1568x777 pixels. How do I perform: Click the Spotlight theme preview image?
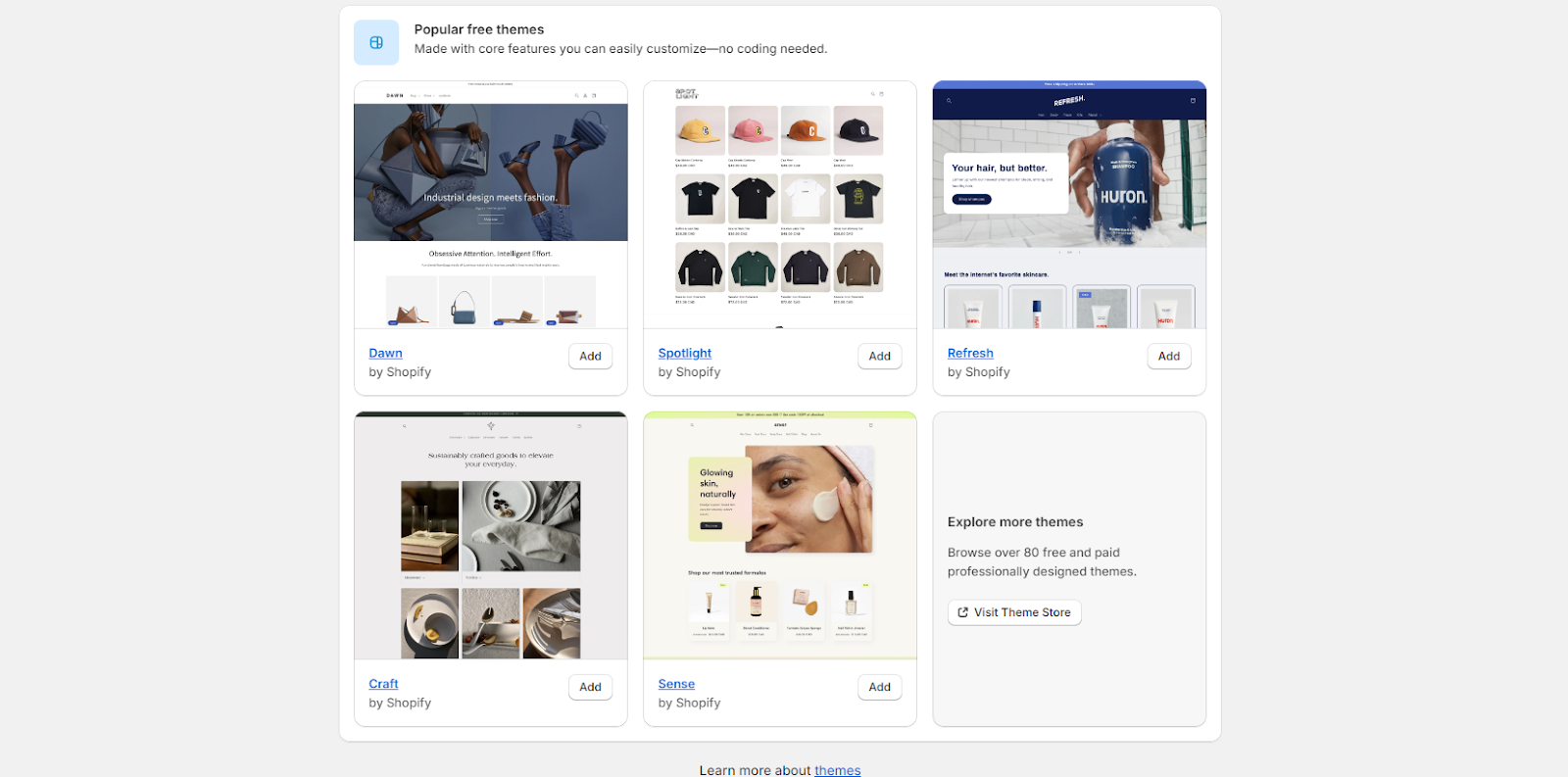click(x=780, y=205)
